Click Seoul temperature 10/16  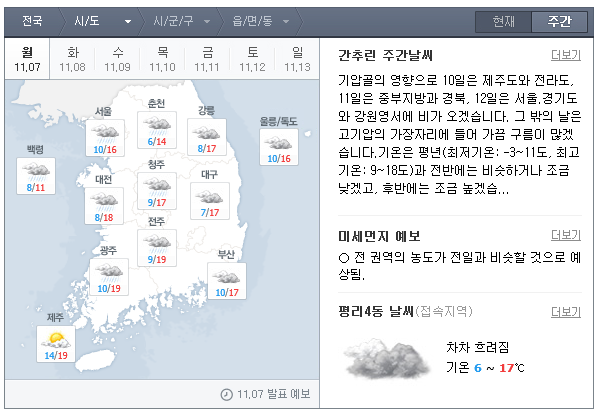pos(105,150)
